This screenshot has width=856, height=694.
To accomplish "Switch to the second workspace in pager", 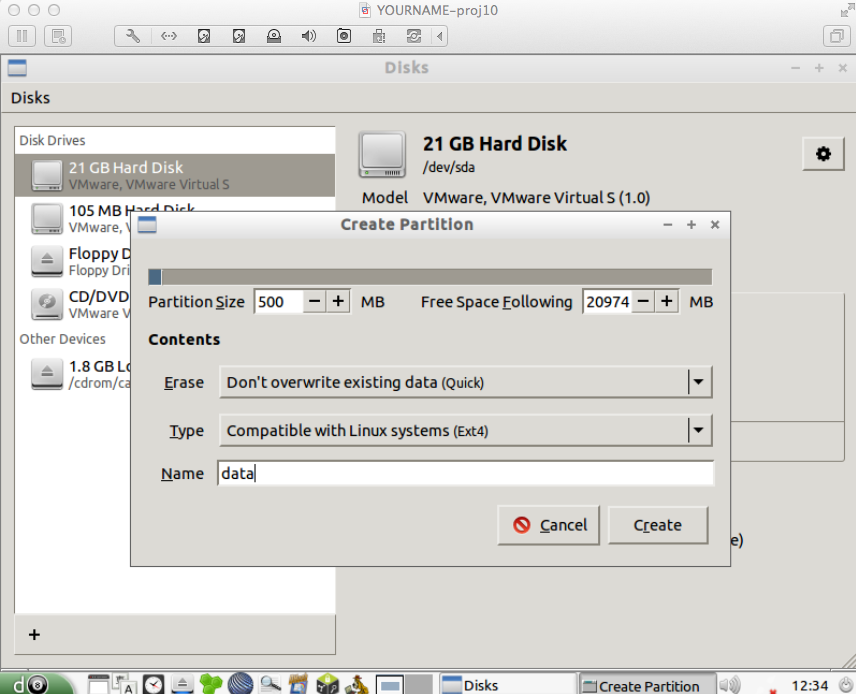I will click(x=419, y=685).
